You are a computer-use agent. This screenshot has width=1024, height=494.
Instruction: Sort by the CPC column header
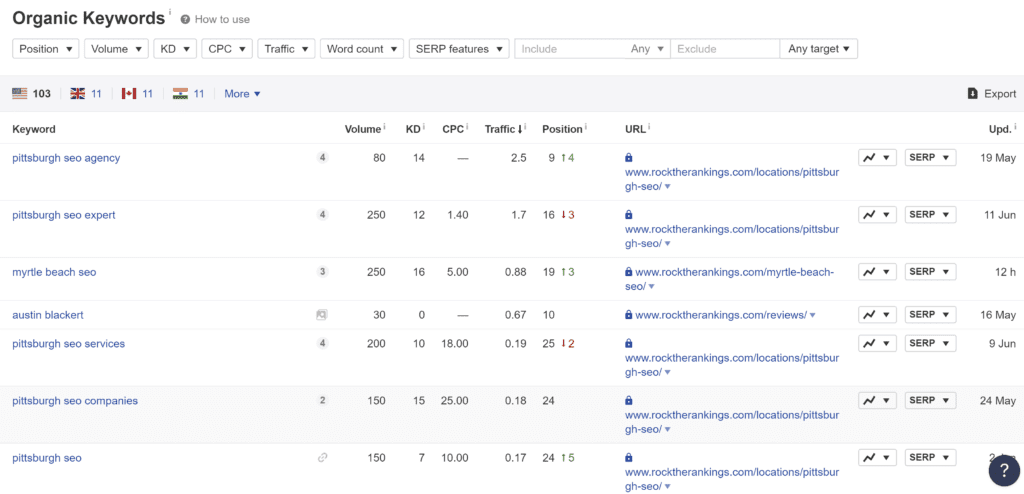pos(455,129)
